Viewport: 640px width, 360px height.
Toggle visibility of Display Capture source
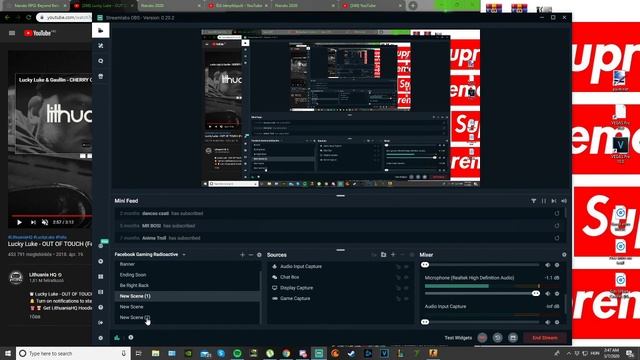(406, 288)
